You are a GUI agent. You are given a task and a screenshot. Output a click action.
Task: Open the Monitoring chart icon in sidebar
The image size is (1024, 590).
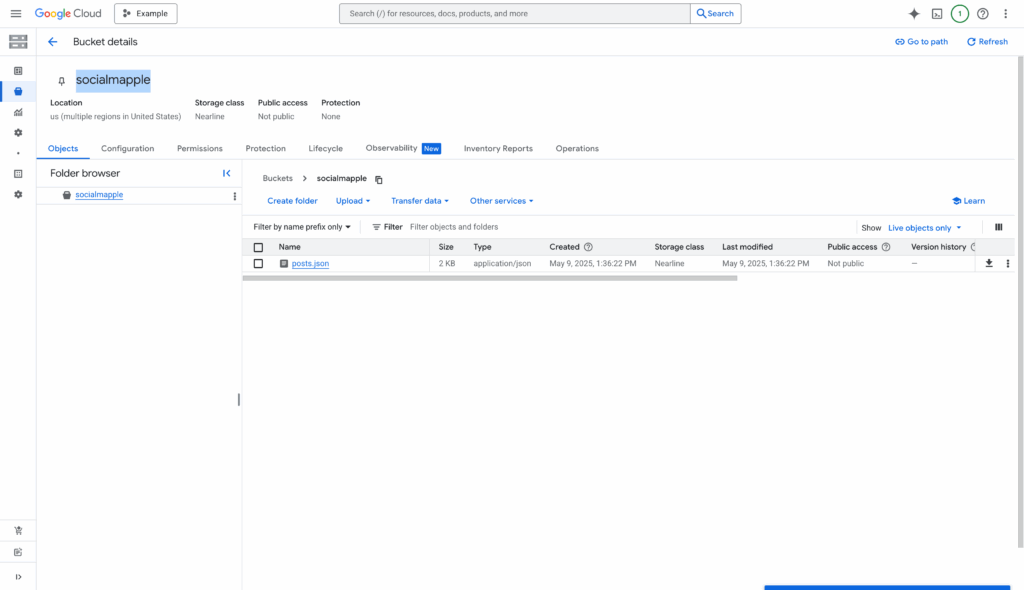[18, 112]
